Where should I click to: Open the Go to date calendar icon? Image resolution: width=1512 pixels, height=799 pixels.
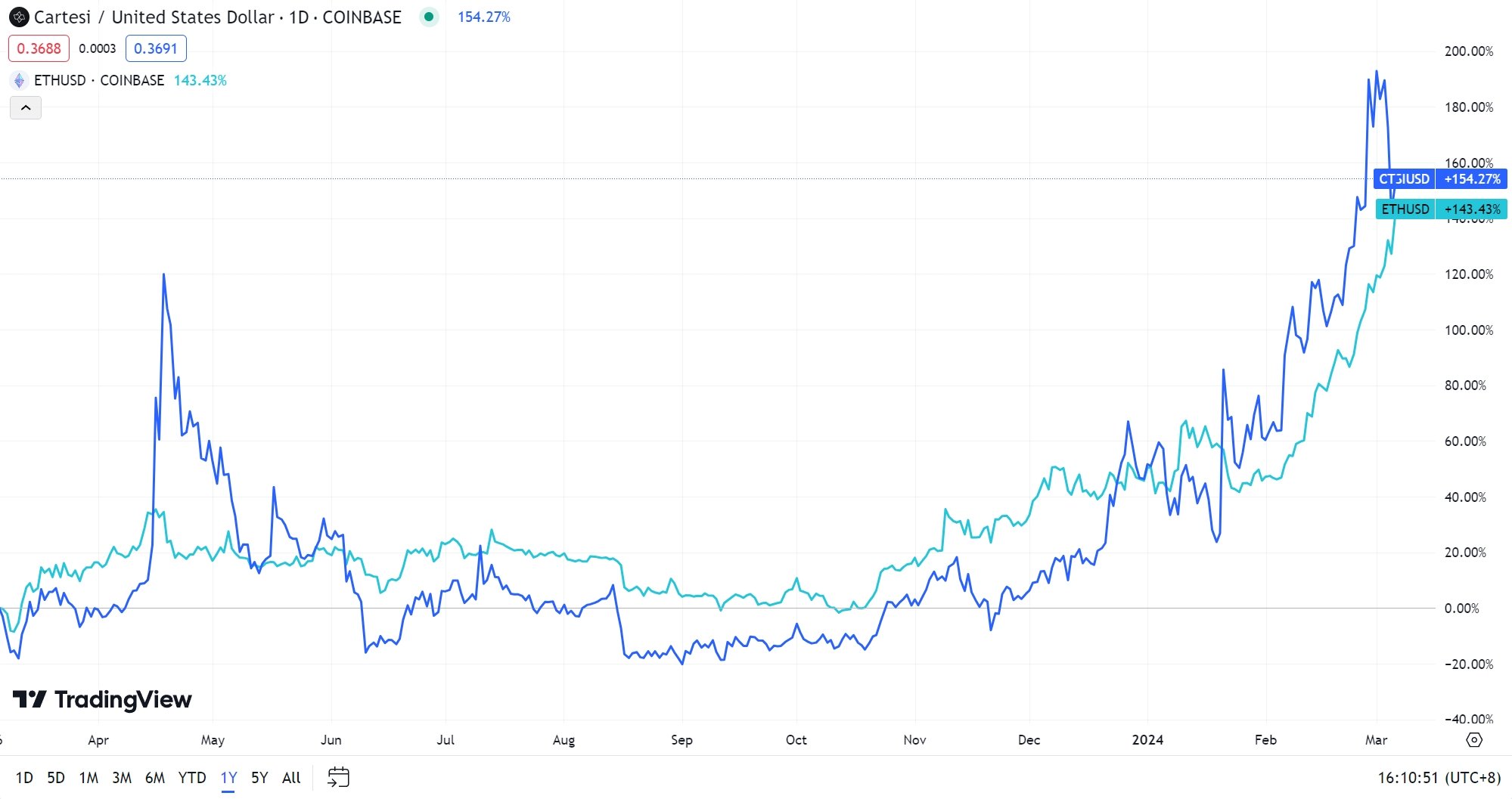coord(338,776)
